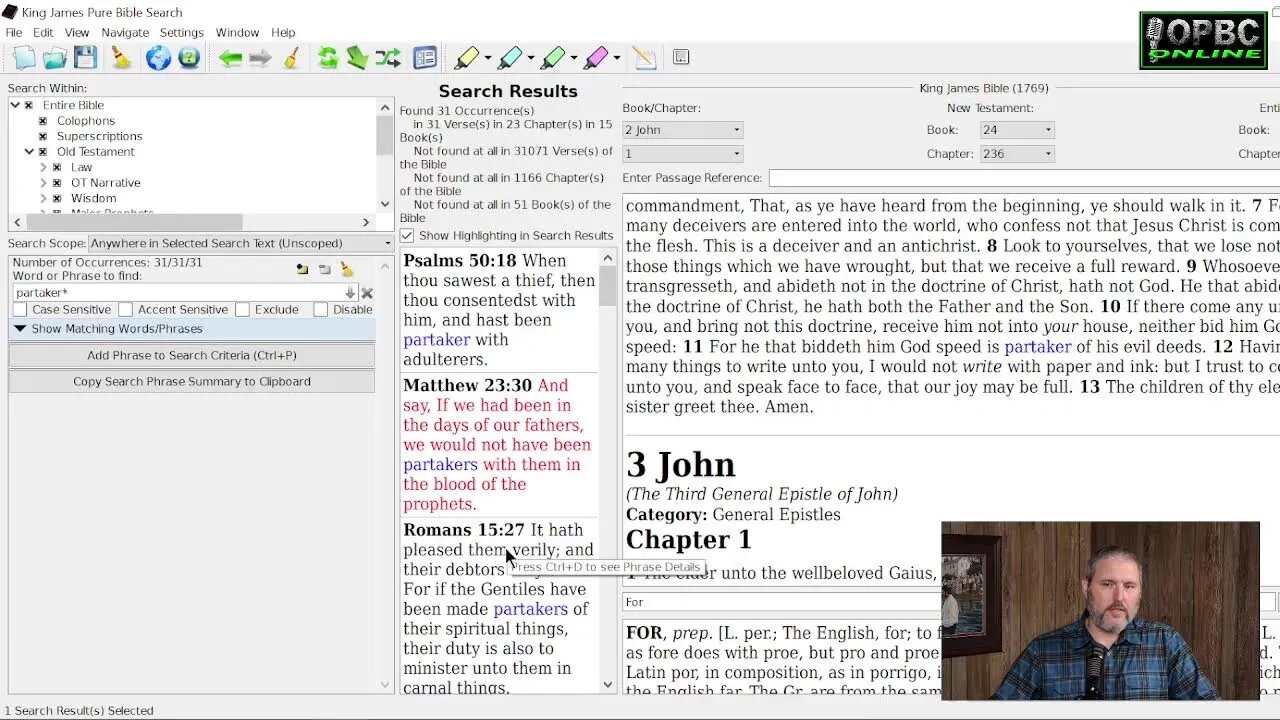Expand the OT Narrative tree node

point(43,183)
